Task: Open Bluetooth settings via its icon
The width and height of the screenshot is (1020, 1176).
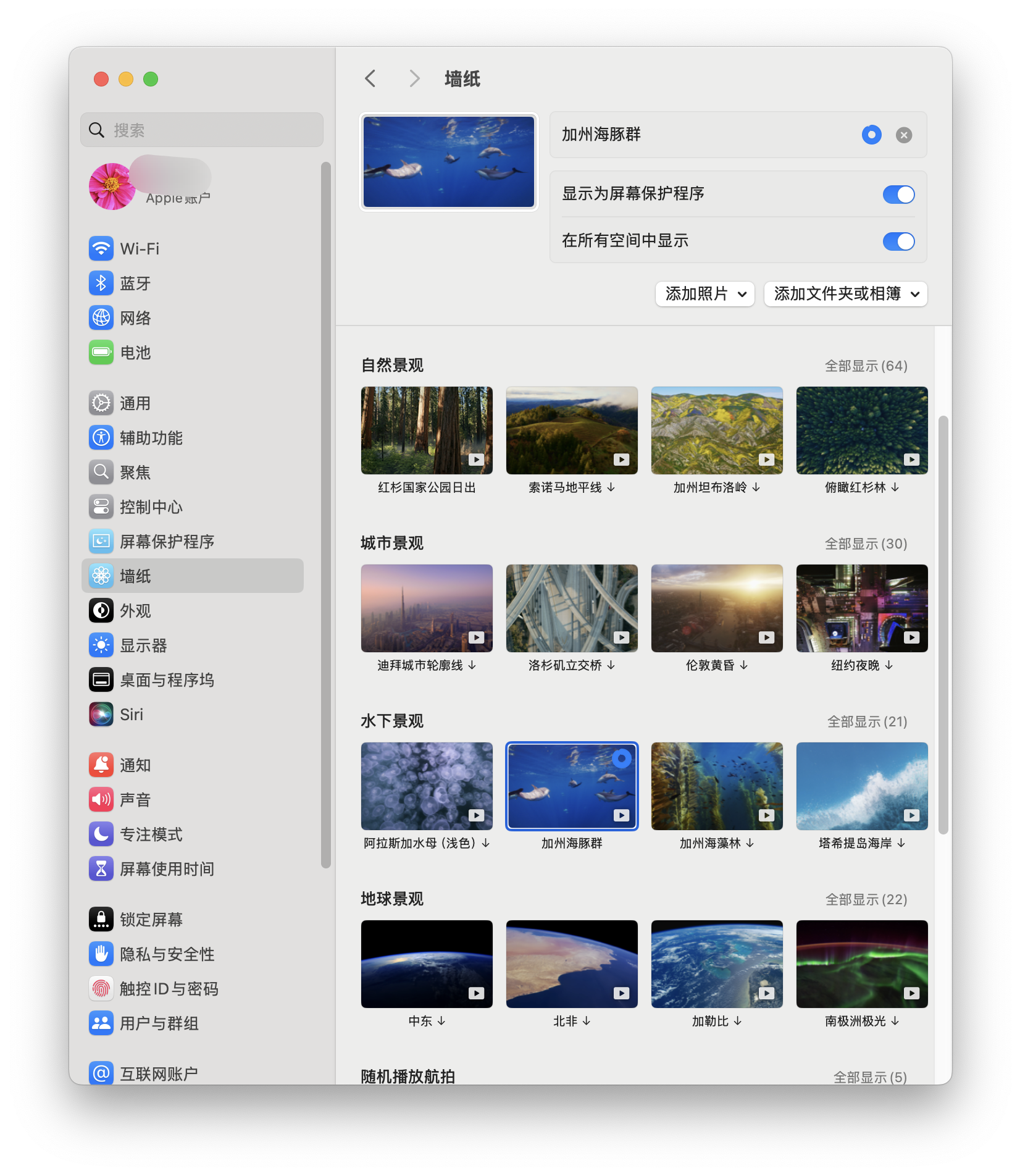Action: [101, 283]
